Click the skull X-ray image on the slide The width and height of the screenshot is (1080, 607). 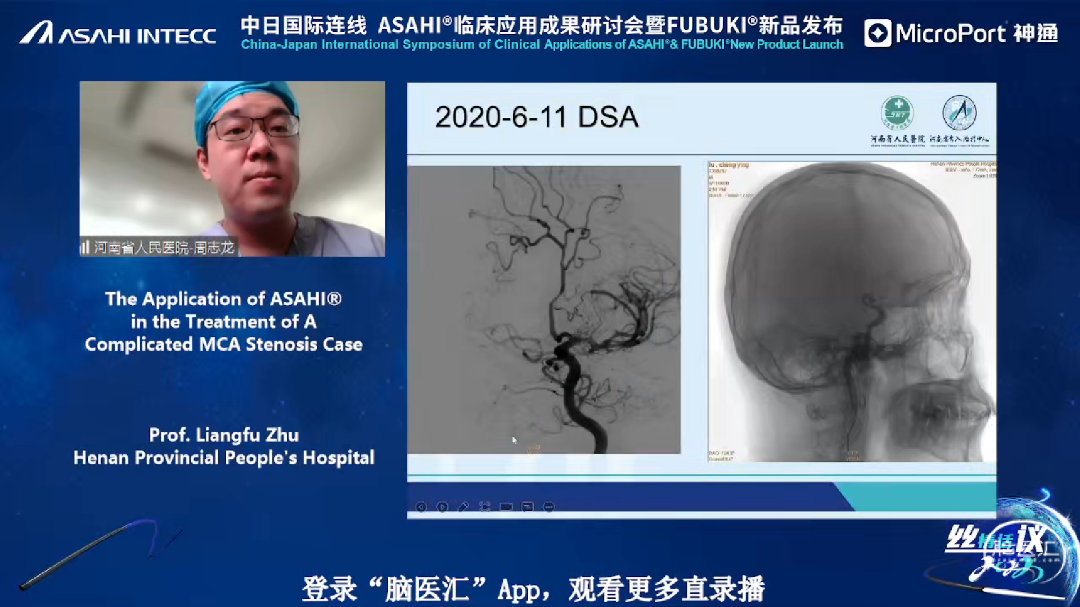click(x=852, y=311)
